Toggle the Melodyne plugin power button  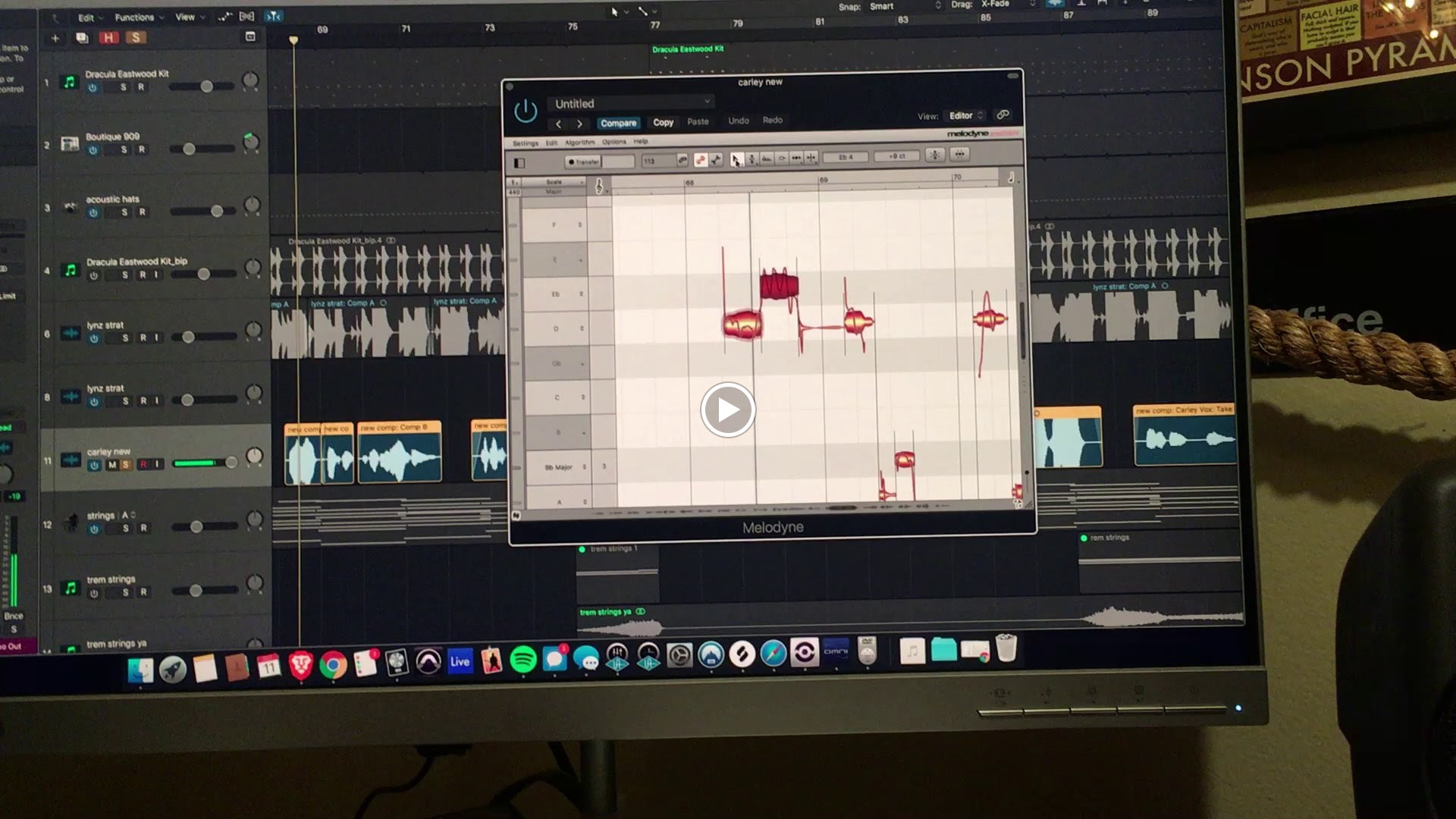coord(525,111)
